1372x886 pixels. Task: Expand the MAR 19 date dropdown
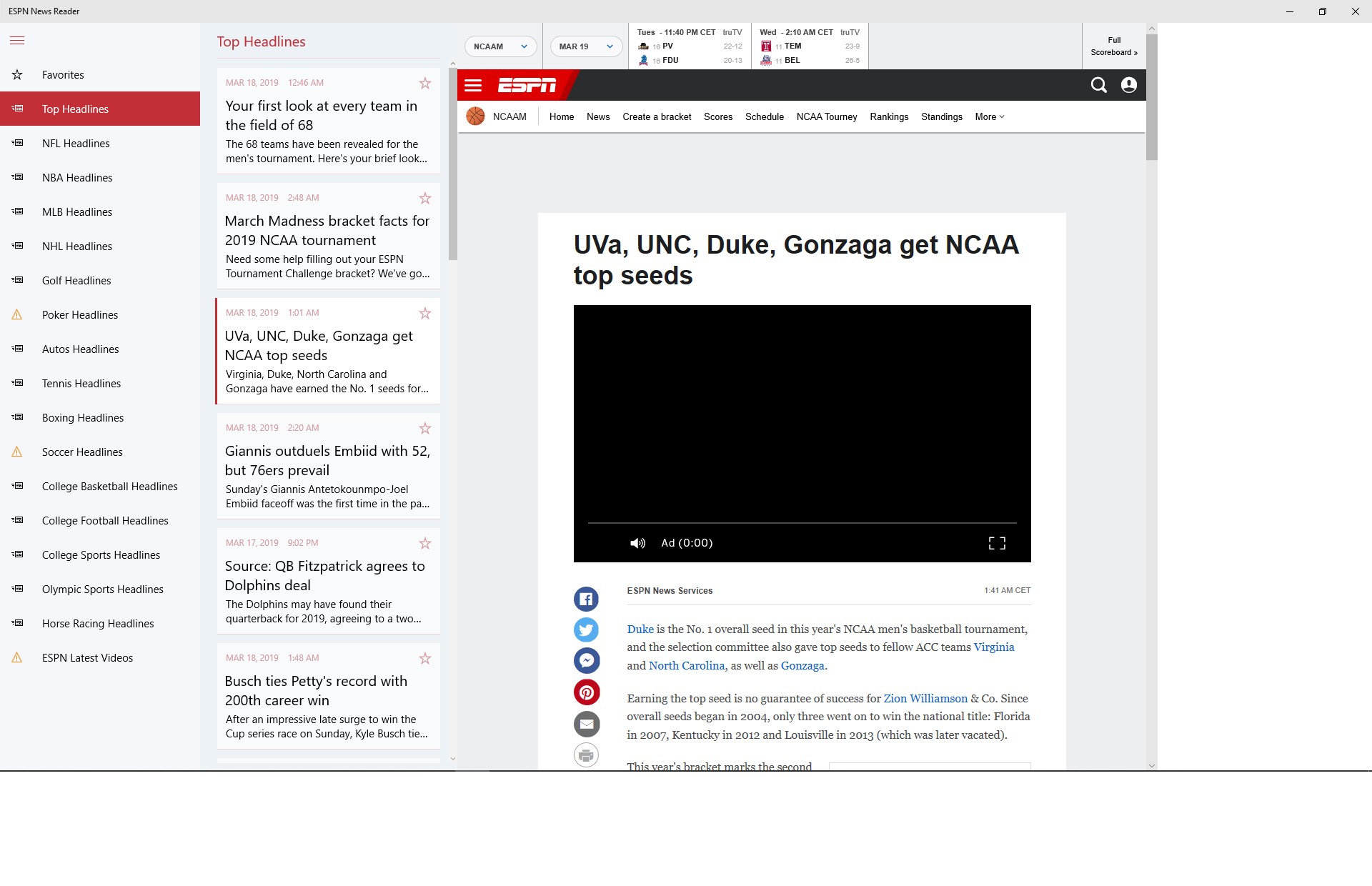[x=586, y=46]
